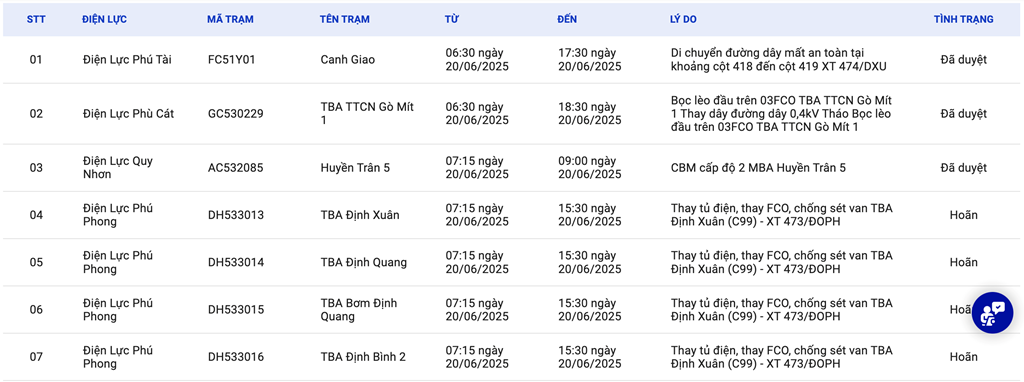Screen dimensions: 1024x382
Task: Click Đã duyệt status in row 01
Action: (963, 59)
